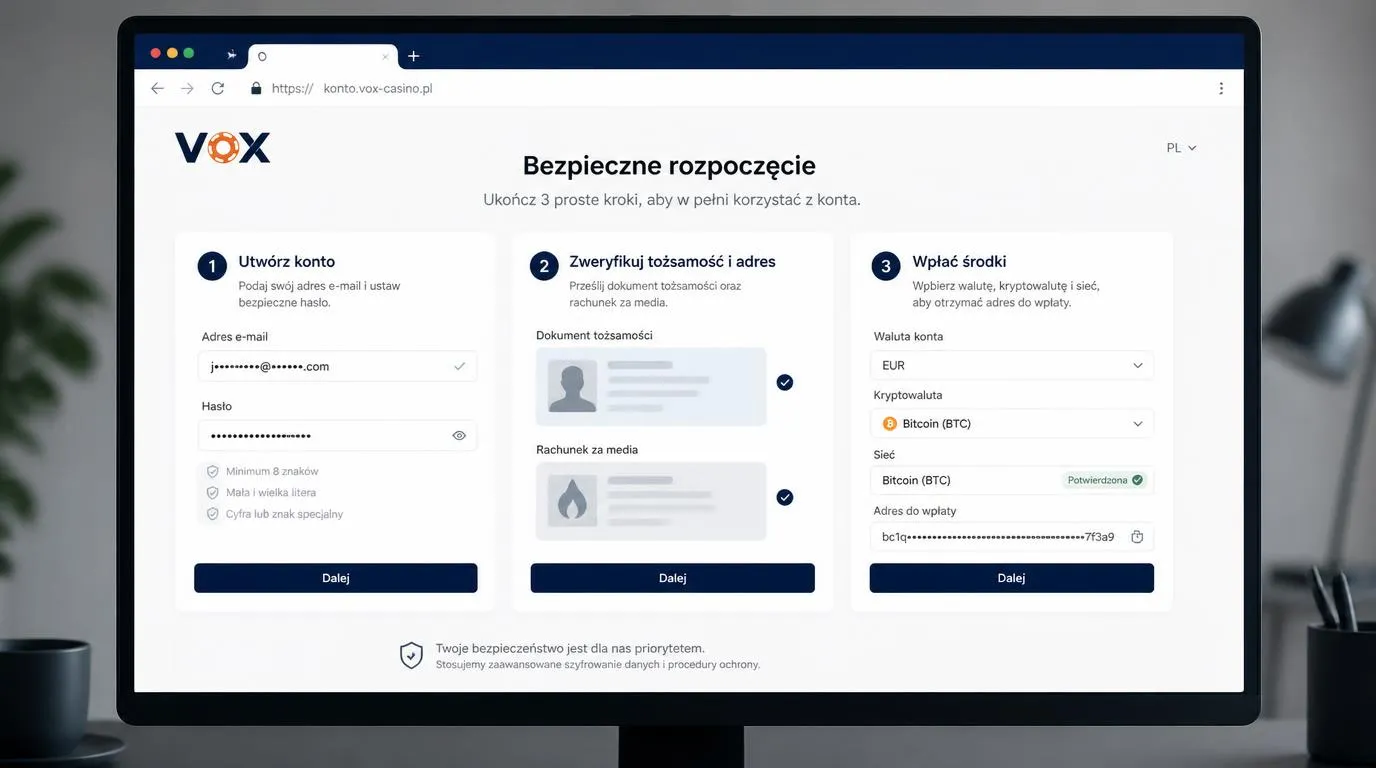Screen dimensions: 1376x768
Task: Click the VOX casino logo
Action: 222,148
